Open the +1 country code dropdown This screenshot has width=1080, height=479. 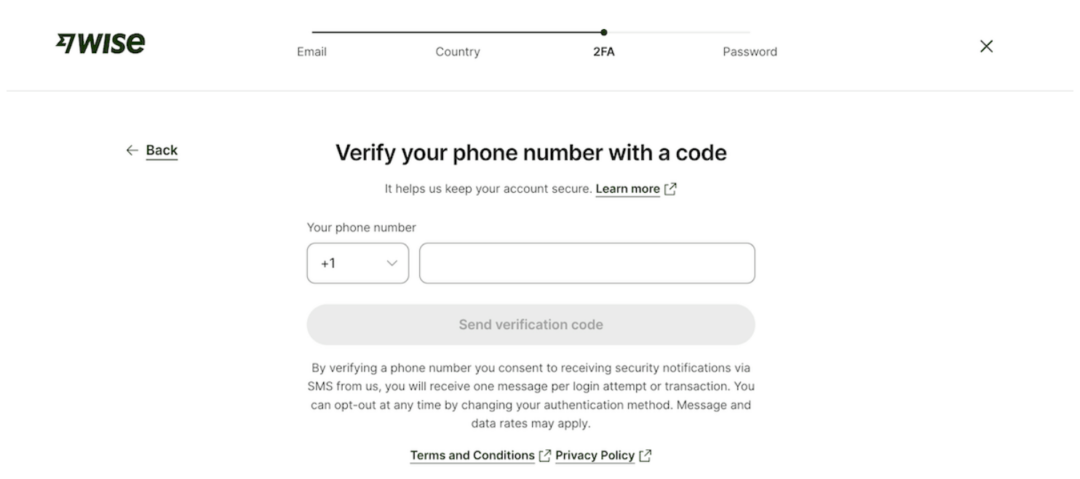[357, 263]
